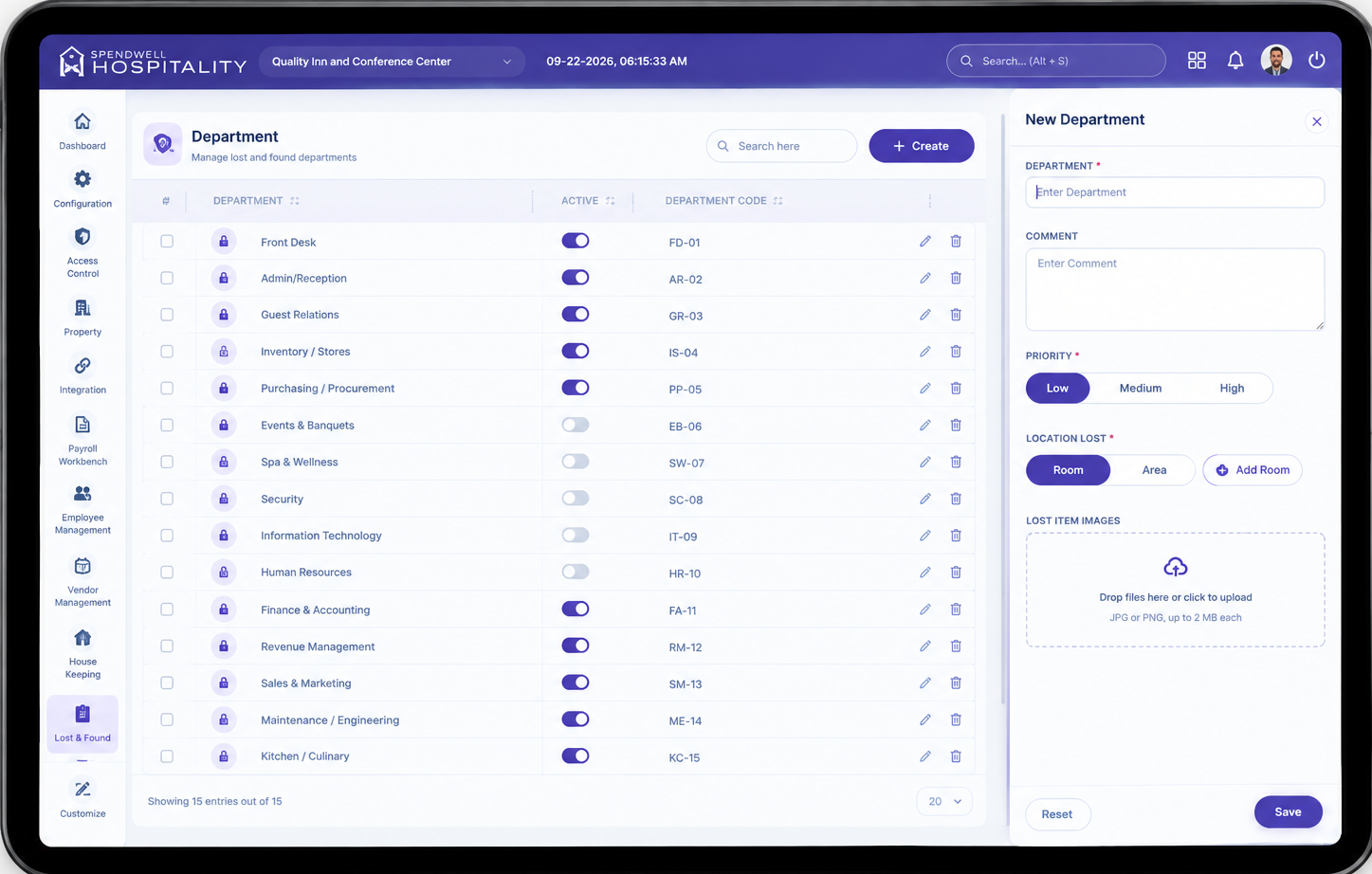The image size is (1372, 874).
Task: Edit the Front Desk department
Action: (x=924, y=242)
